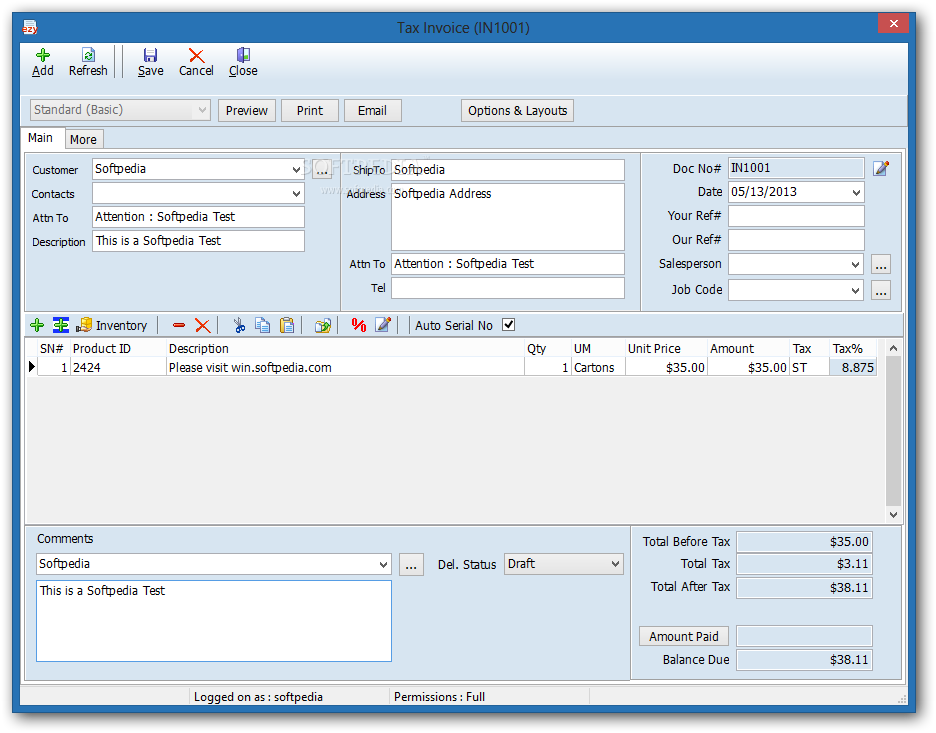Viewport: 936px width, 733px height.
Task: Click the clipboard paste icon
Action: (287, 325)
